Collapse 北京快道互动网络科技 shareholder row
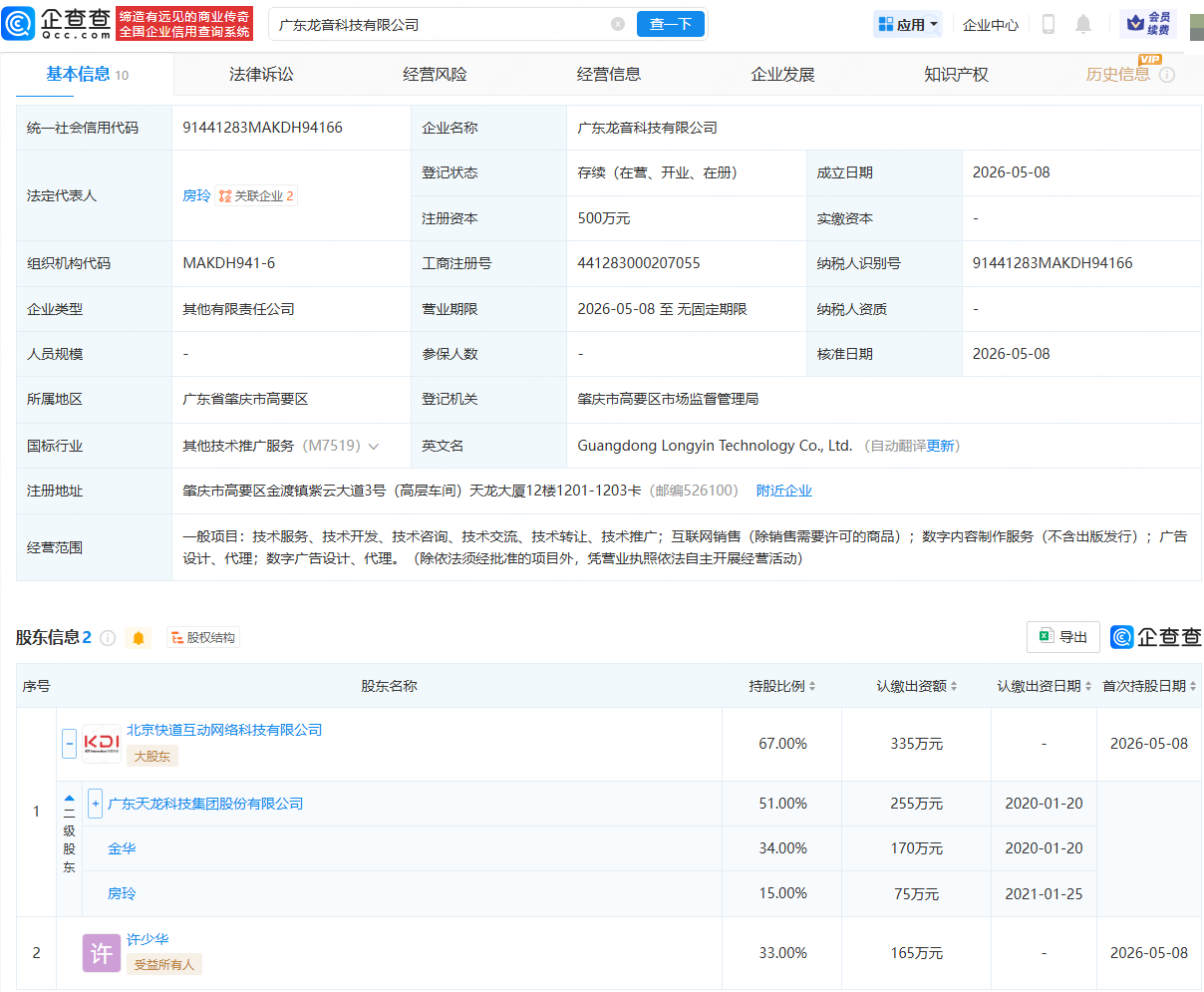Viewport: 1204px width, 992px height. point(69,744)
